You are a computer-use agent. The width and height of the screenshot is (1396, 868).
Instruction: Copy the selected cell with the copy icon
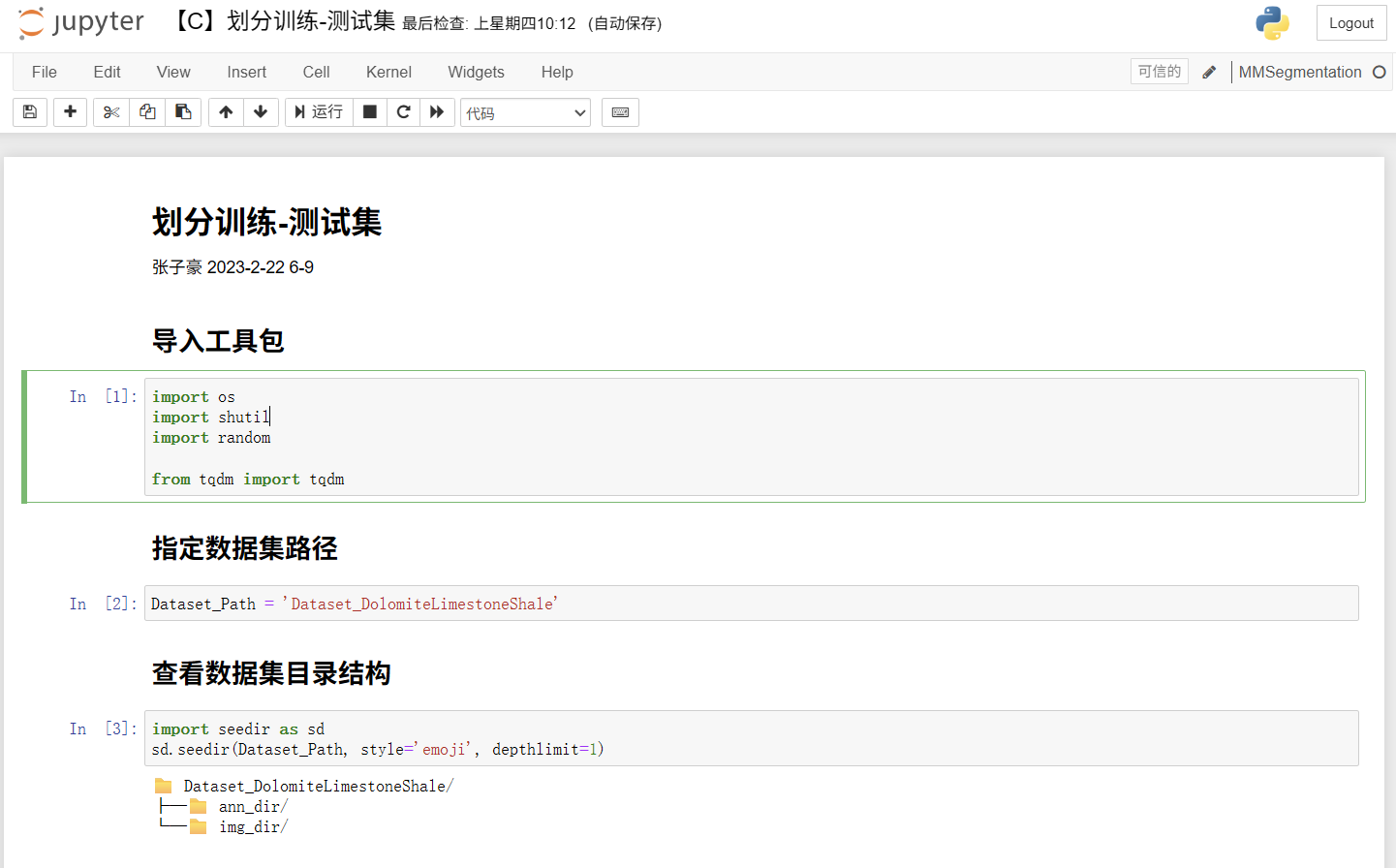146,111
